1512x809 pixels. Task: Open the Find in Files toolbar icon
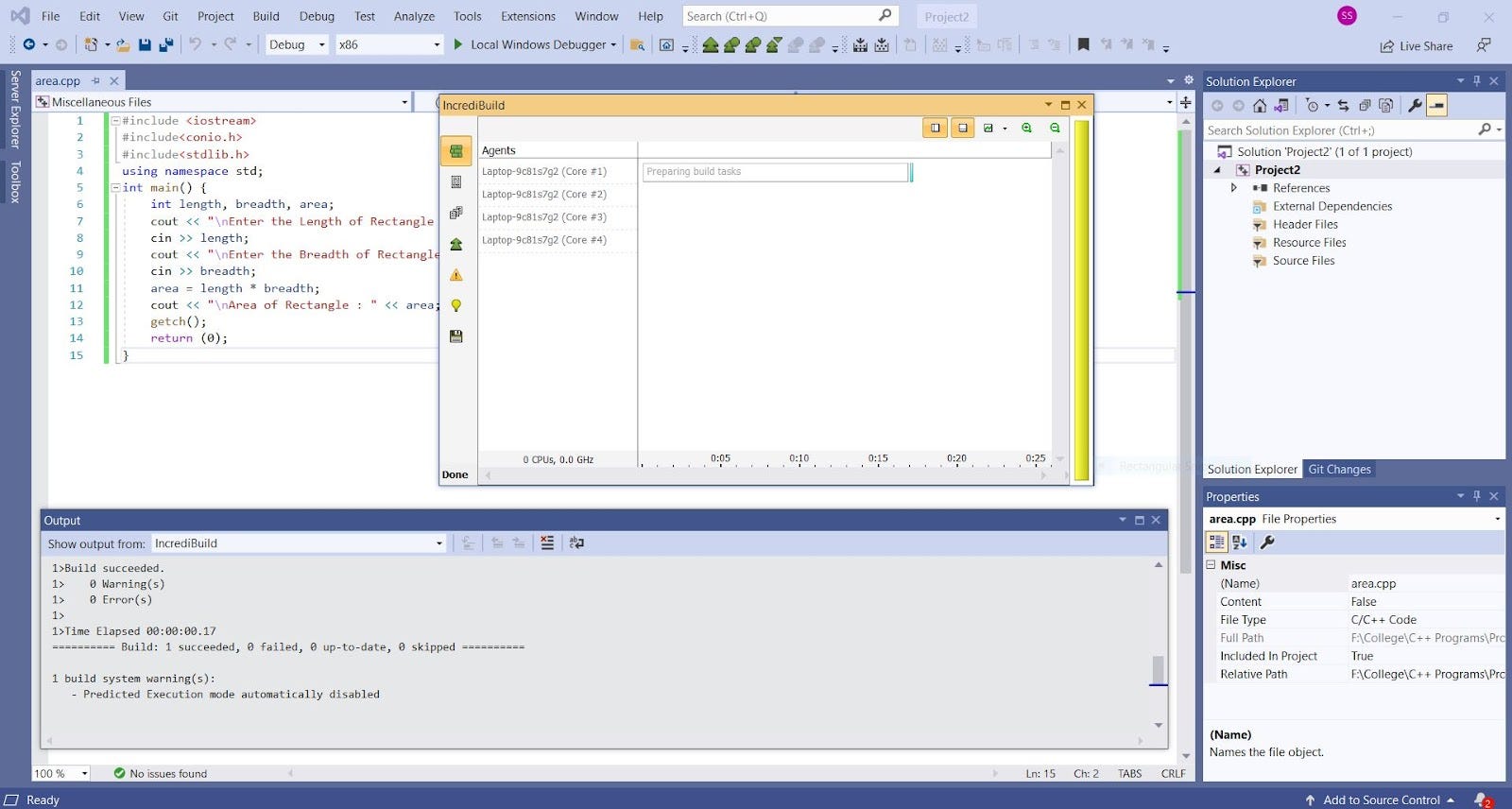tap(638, 44)
